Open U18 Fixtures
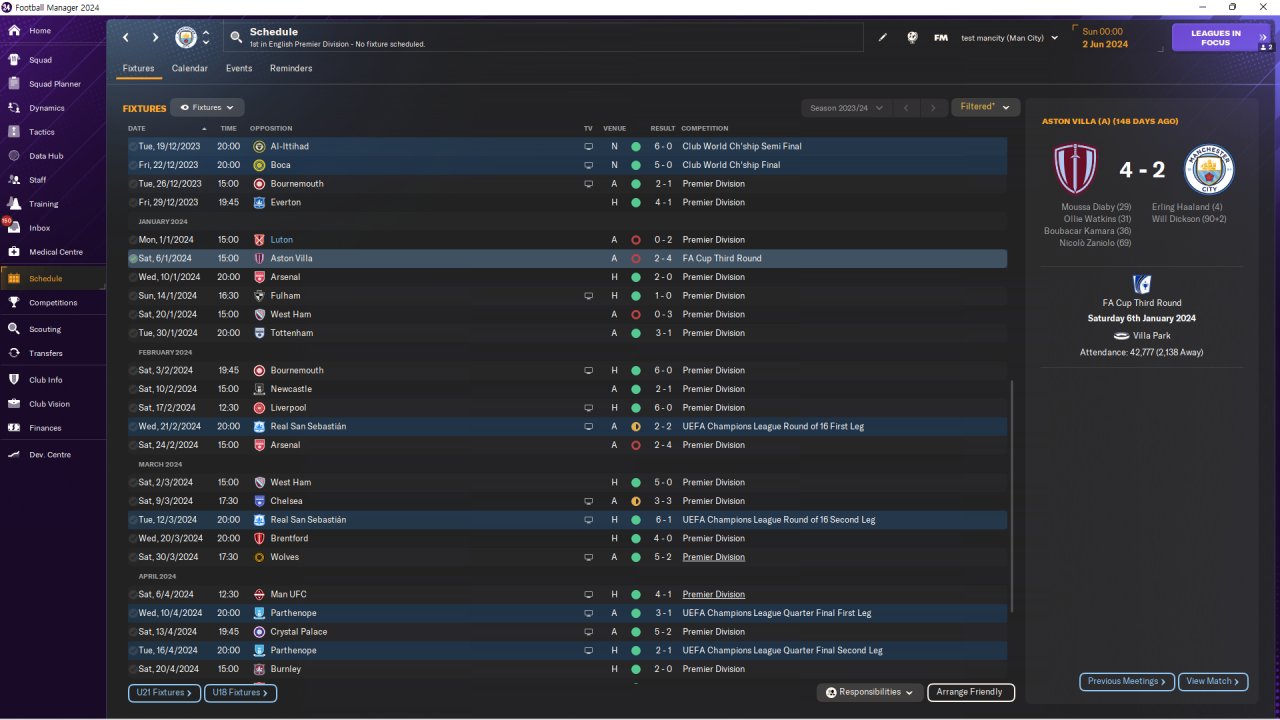1280x720 pixels. 240,692
